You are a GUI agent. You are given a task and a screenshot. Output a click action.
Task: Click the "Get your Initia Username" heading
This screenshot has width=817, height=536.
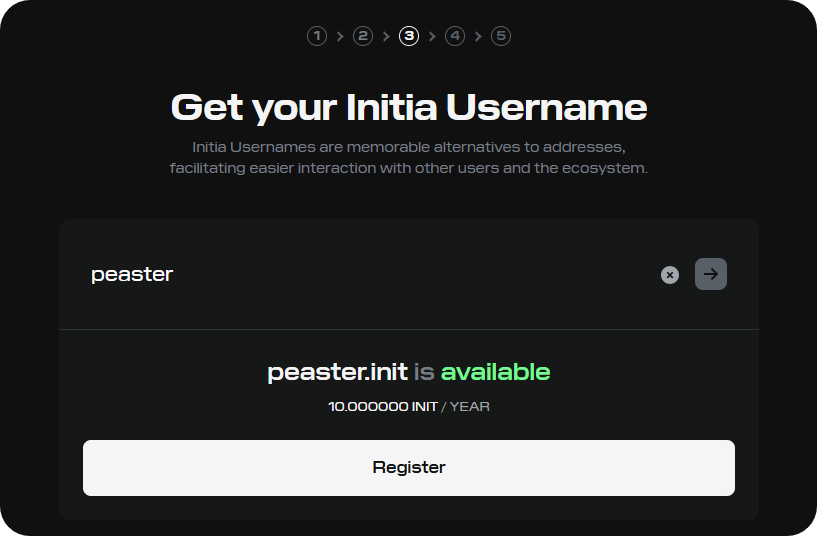point(409,107)
